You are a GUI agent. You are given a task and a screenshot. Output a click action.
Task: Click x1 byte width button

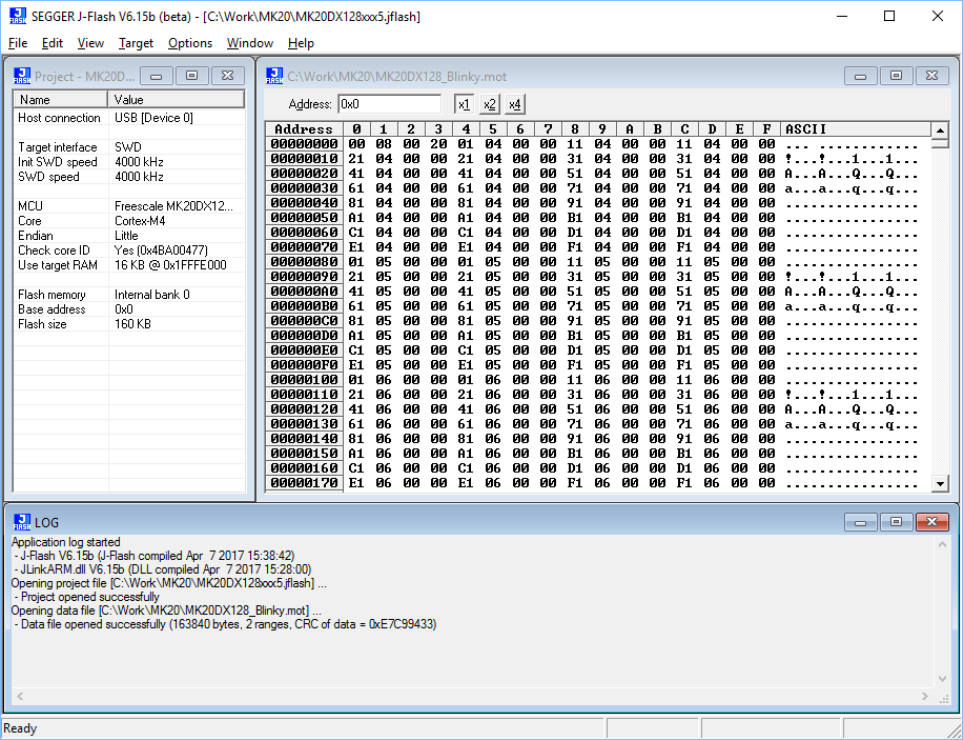(x=463, y=105)
